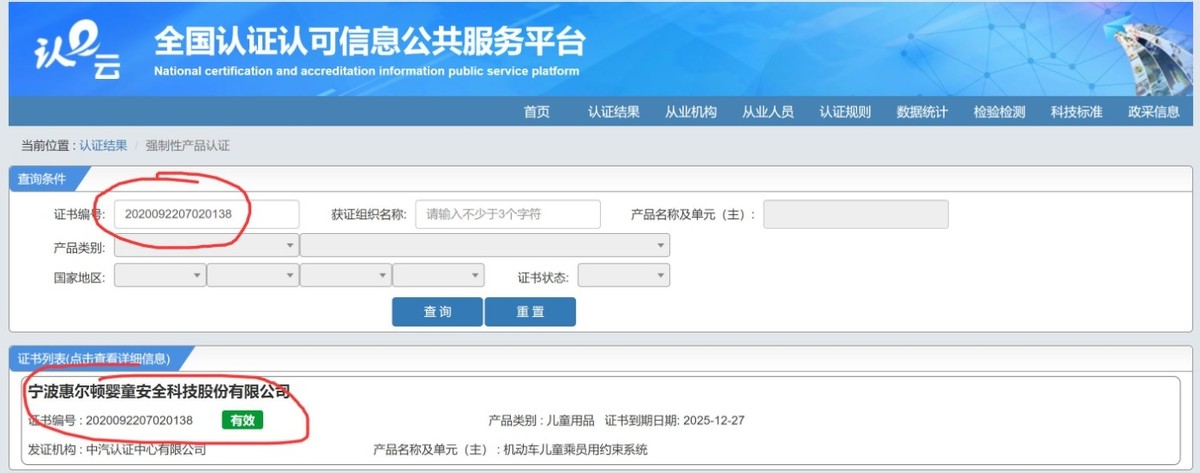Click the 产品名称及单元（主）input field

856,214
